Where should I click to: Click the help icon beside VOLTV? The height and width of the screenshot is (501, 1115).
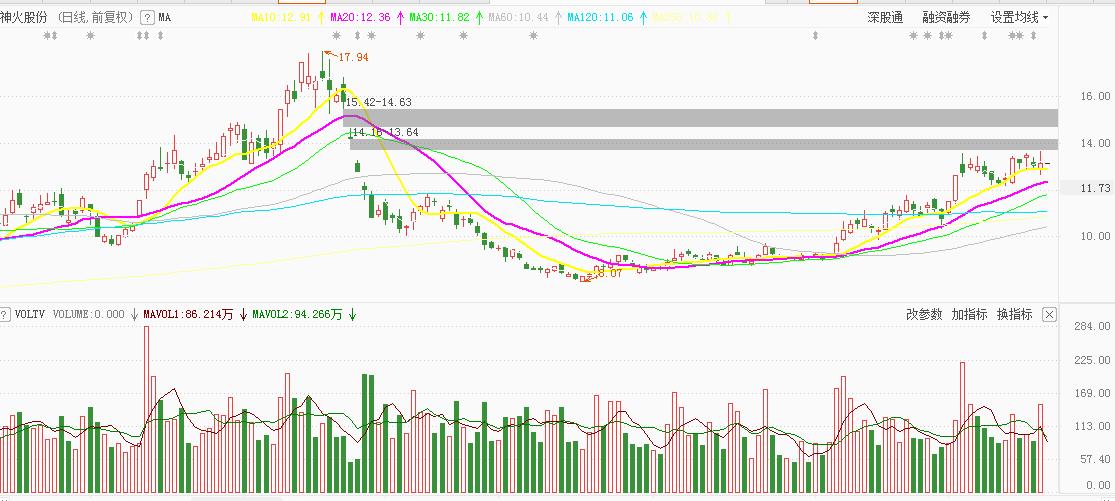click(6, 314)
